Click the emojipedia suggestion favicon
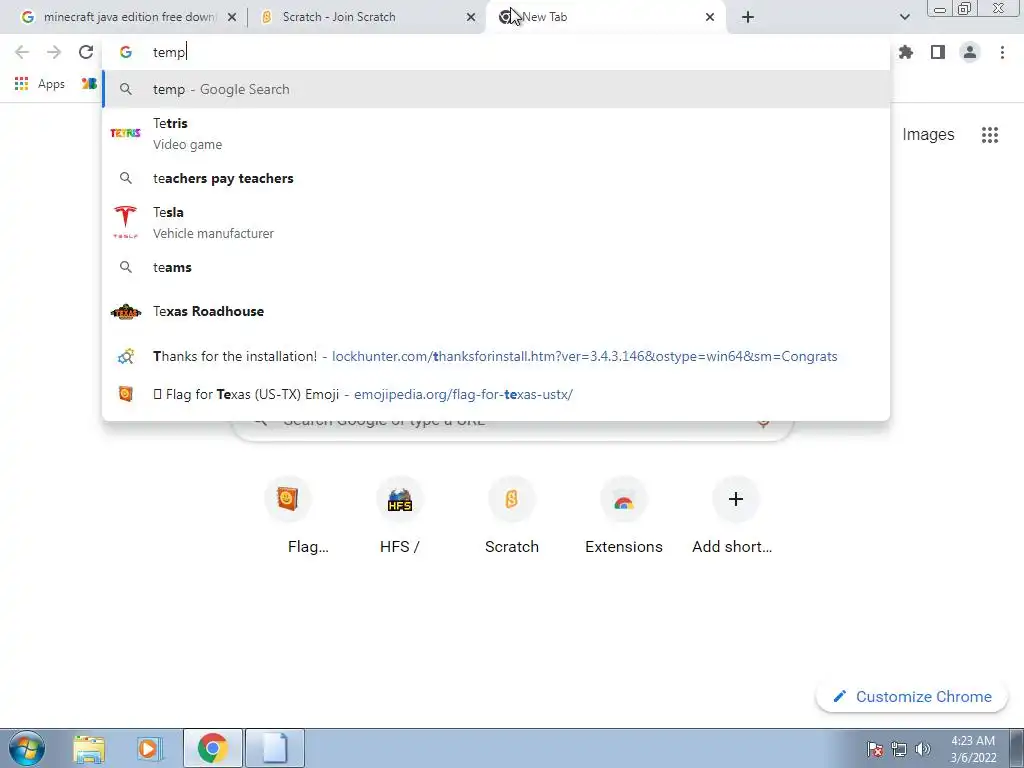Image resolution: width=1024 pixels, height=768 pixels. (x=125, y=394)
